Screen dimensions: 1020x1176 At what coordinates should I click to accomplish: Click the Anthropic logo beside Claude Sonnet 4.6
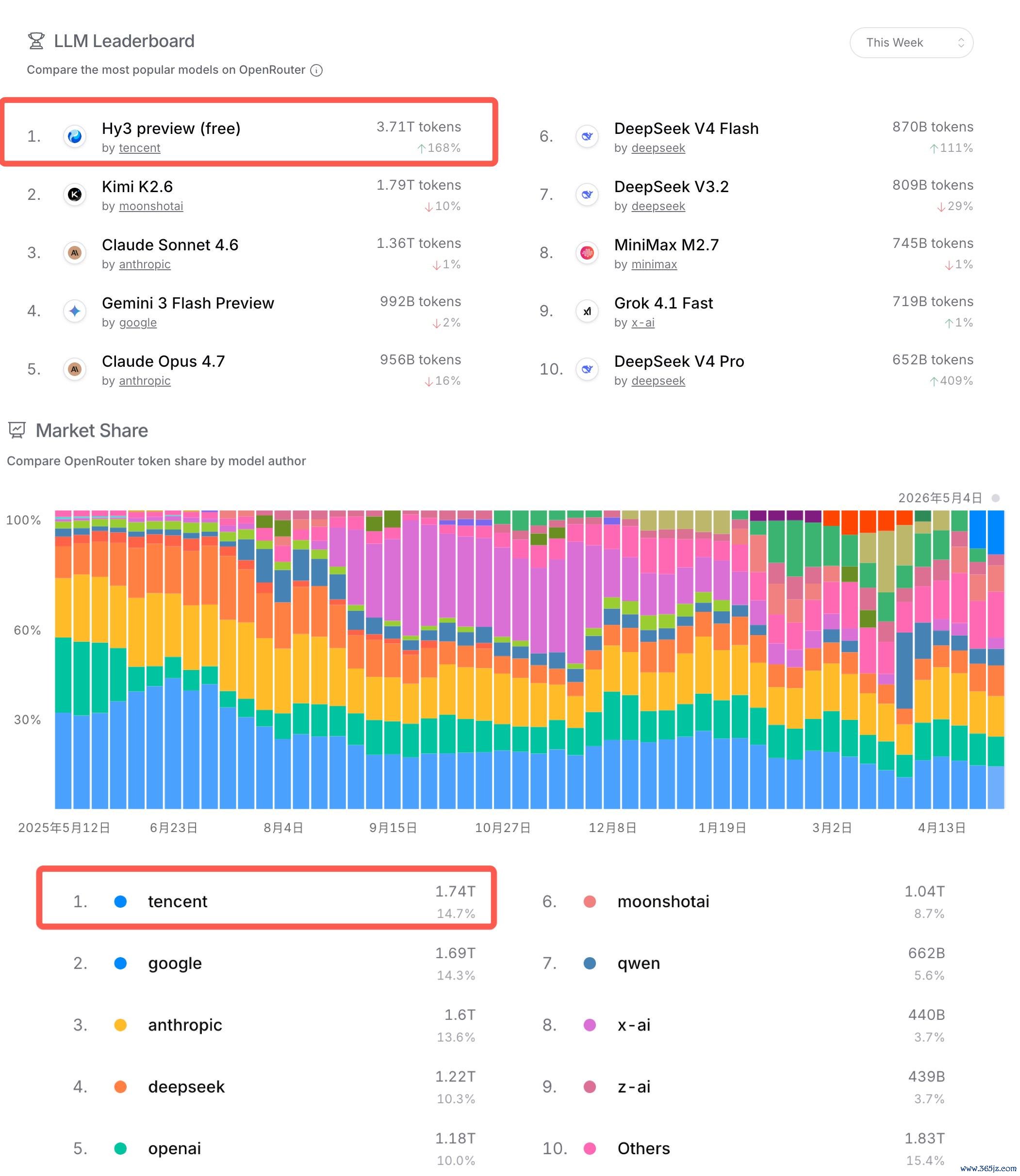(75, 253)
